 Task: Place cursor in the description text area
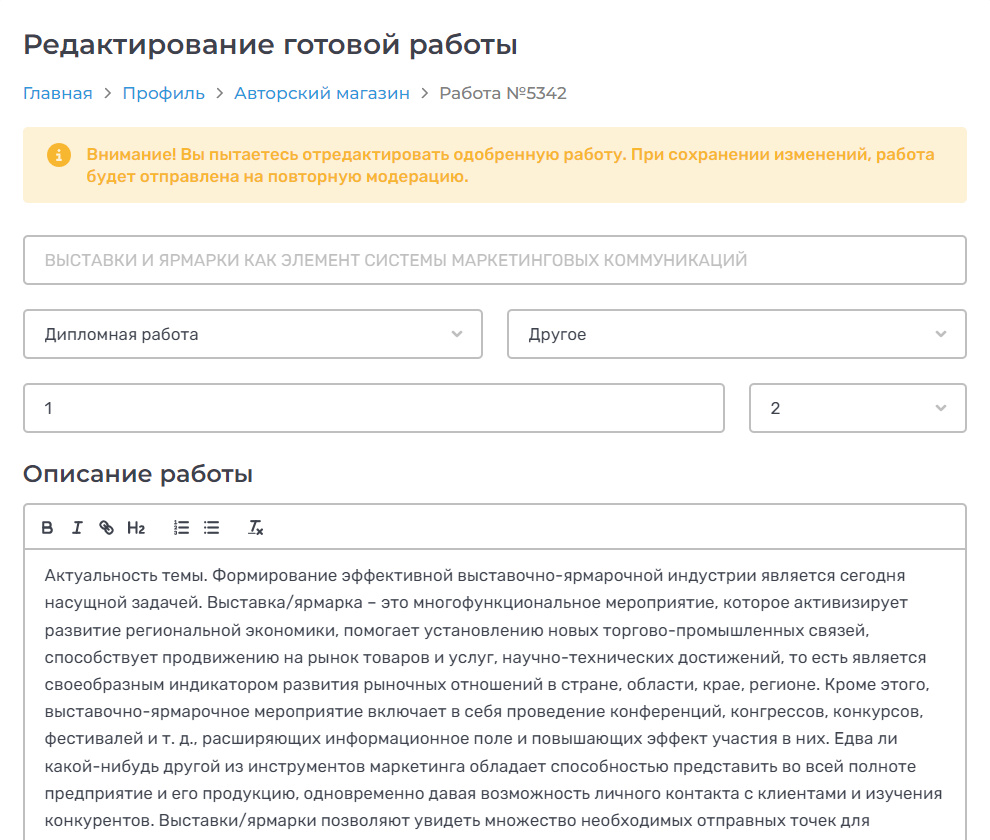tap(494, 690)
